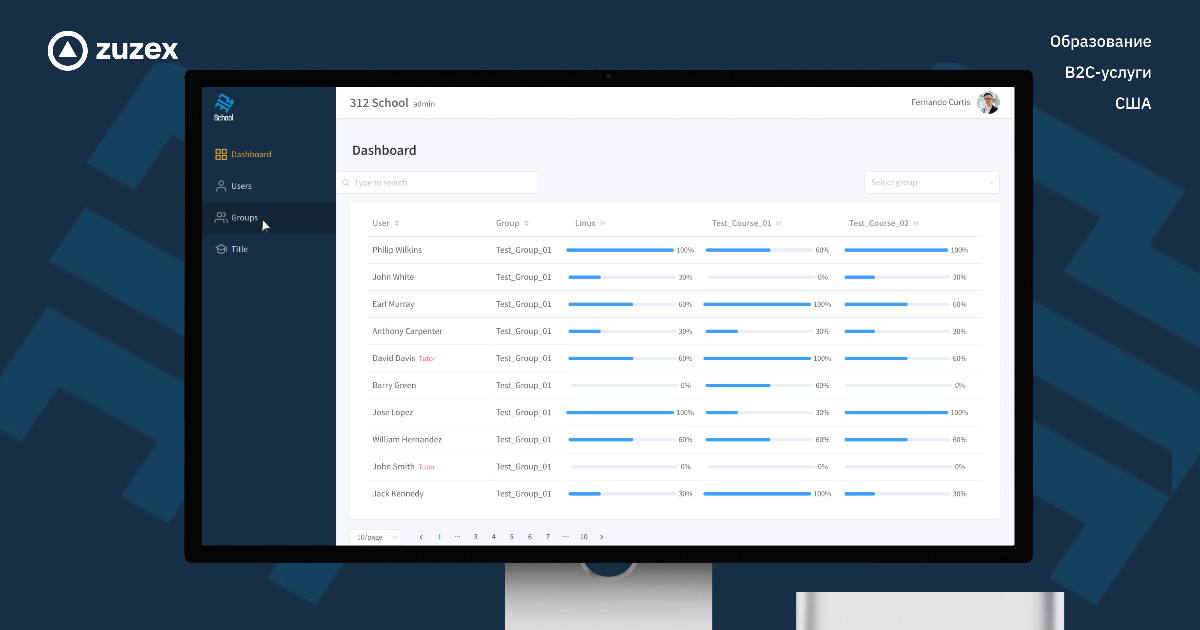Image resolution: width=1200 pixels, height=630 pixels.
Task: Click the Dashboard grid icon
Action: (221, 155)
